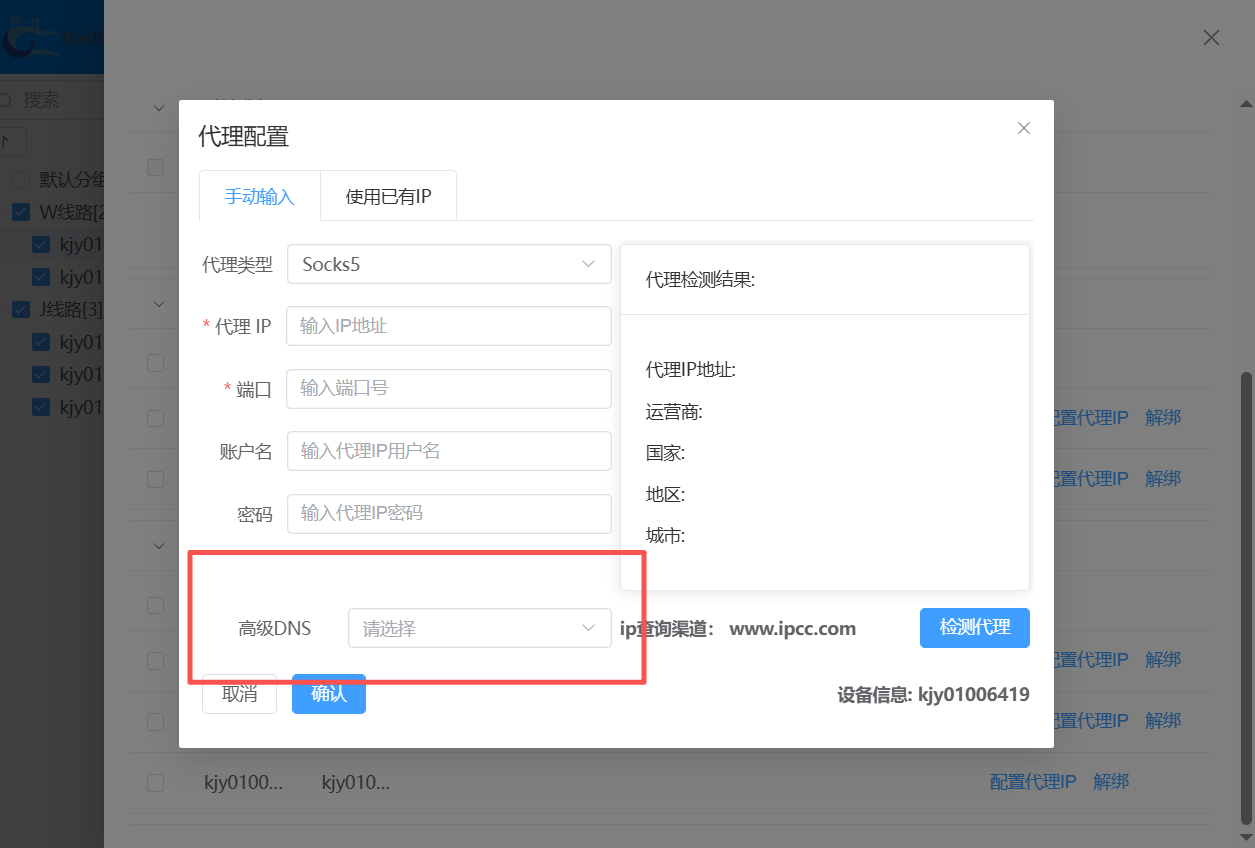The image size is (1255, 848).
Task: Click the 代理IP input field
Action: 448,326
